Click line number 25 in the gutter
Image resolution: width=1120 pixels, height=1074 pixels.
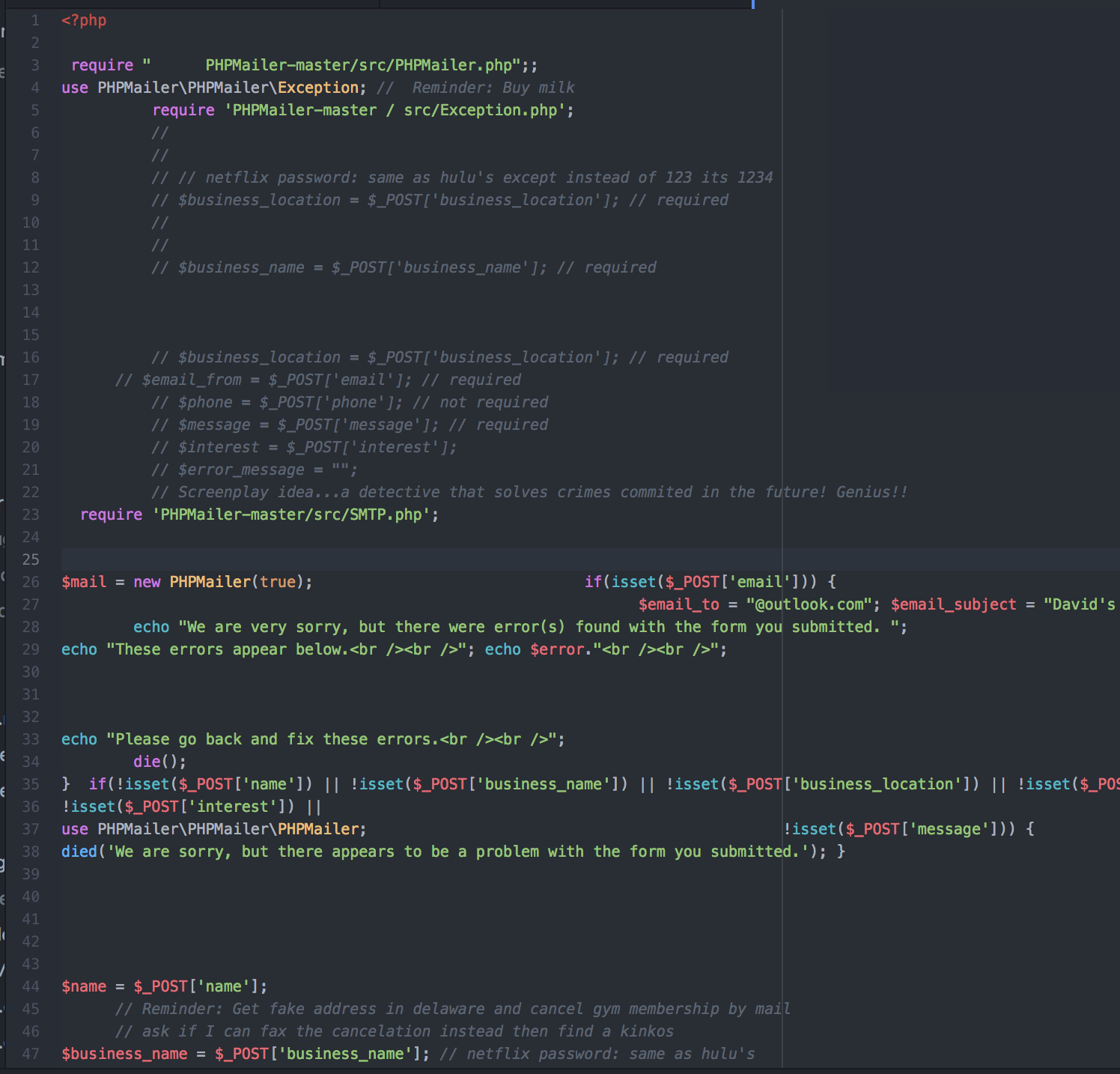tap(31, 559)
